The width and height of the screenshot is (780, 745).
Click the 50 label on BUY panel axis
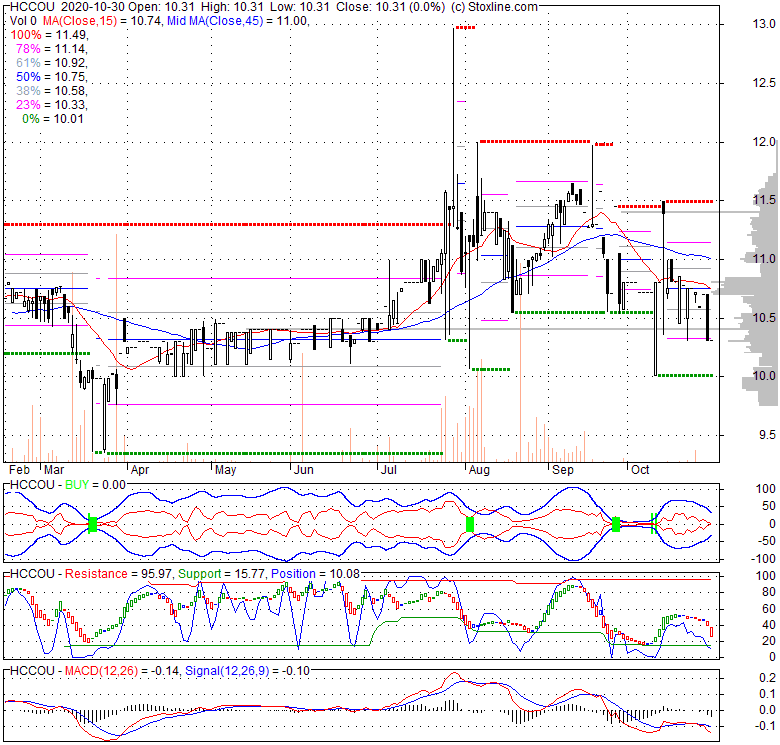tap(769, 506)
